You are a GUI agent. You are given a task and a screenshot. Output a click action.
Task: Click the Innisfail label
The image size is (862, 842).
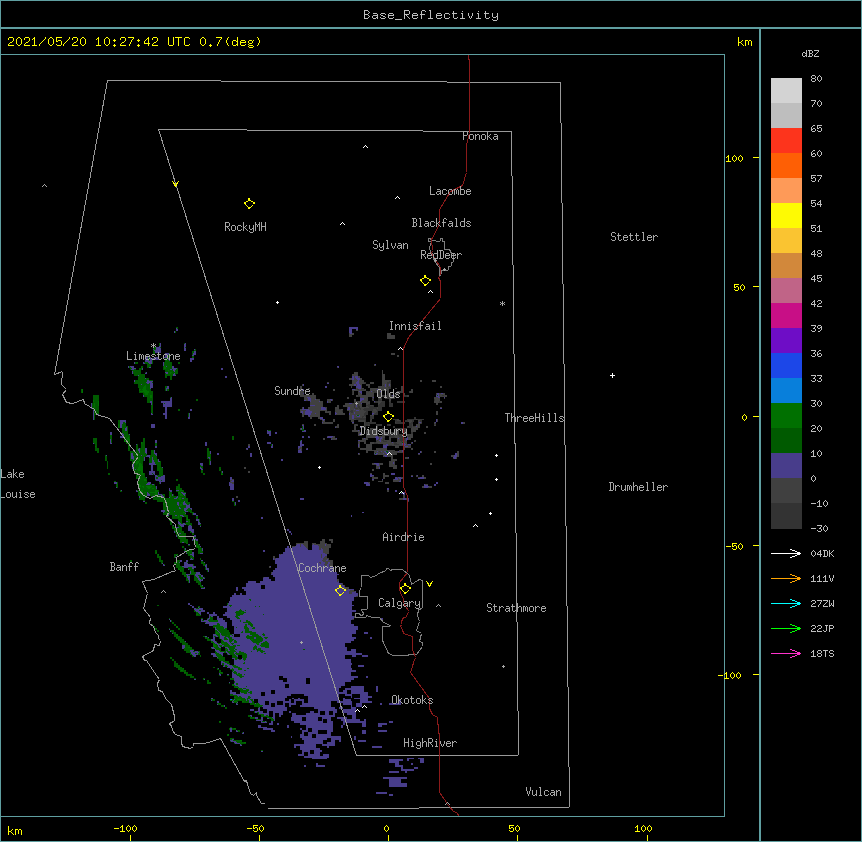415,326
